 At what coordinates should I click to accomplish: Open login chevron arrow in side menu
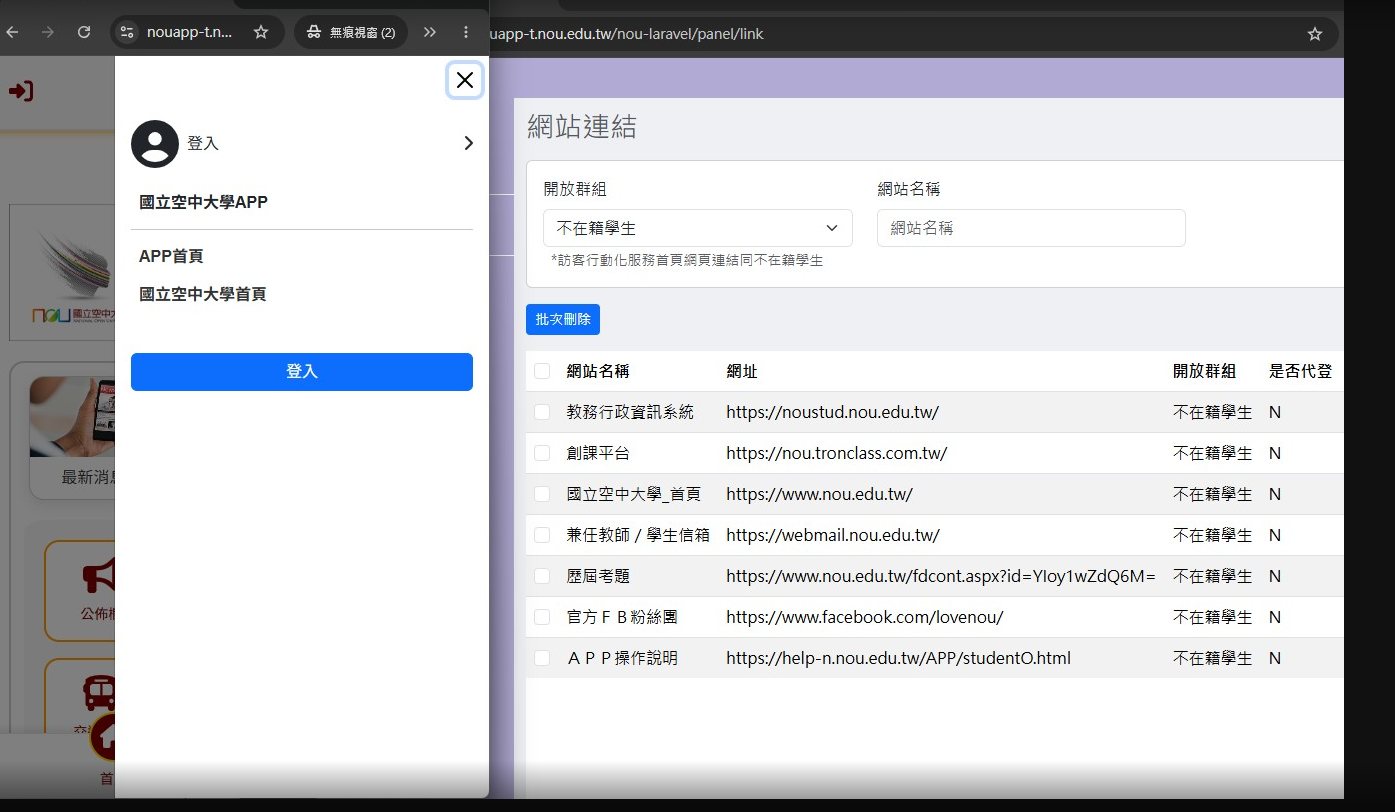pos(468,144)
